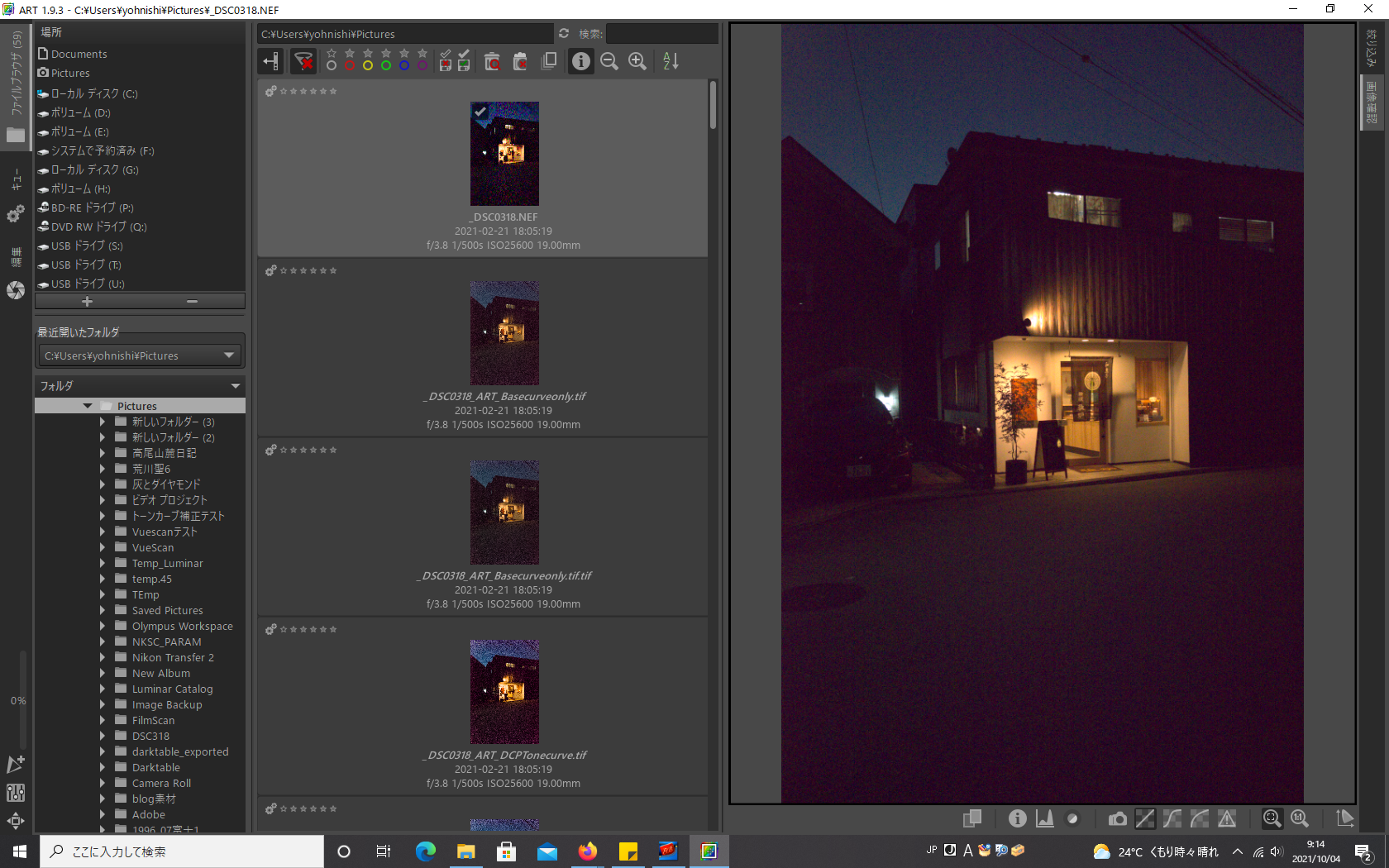Toggle thumbnail info overlay button
The width and height of the screenshot is (1389, 868).
581,61
